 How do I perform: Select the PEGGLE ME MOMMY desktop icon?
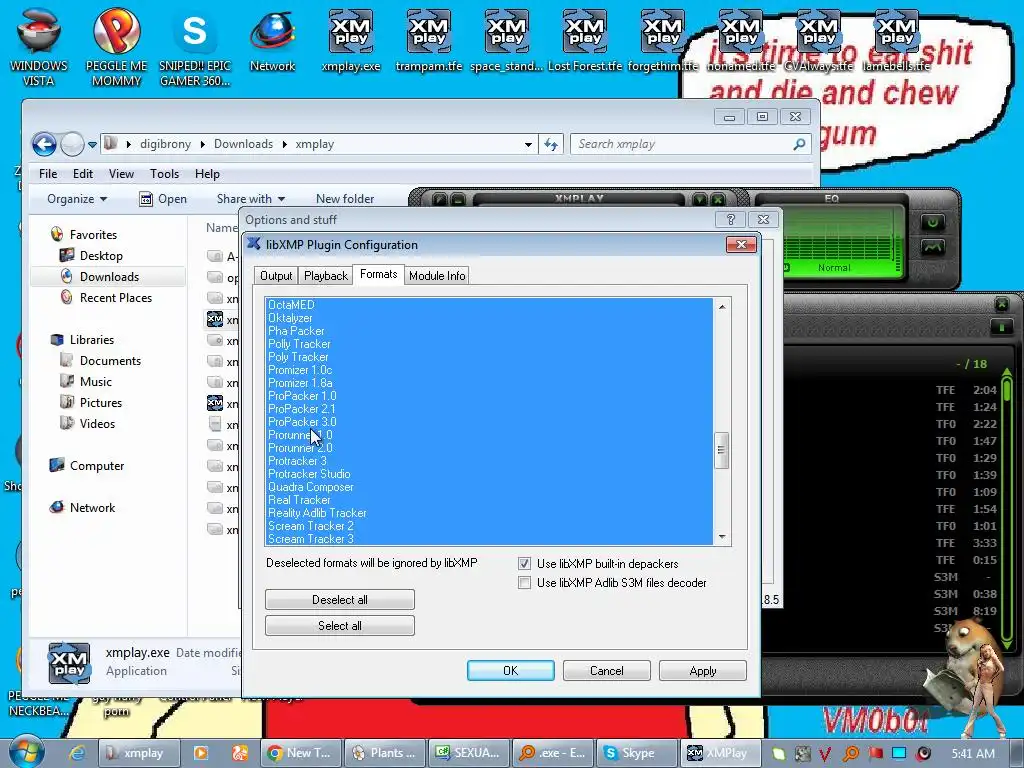pyautogui.click(x=116, y=46)
